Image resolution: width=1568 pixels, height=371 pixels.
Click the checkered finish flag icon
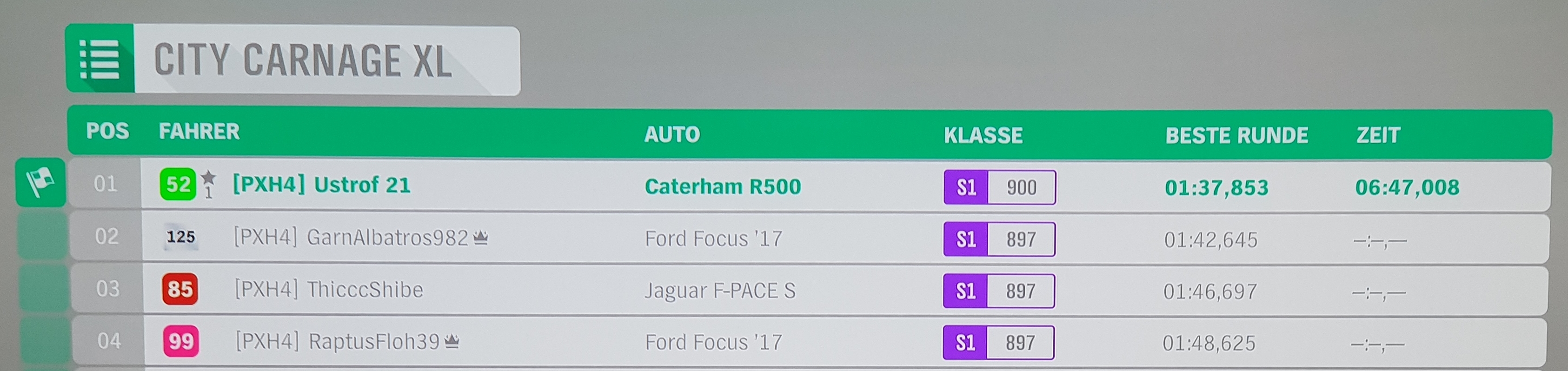pyautogui.click(x=40, y=182)
